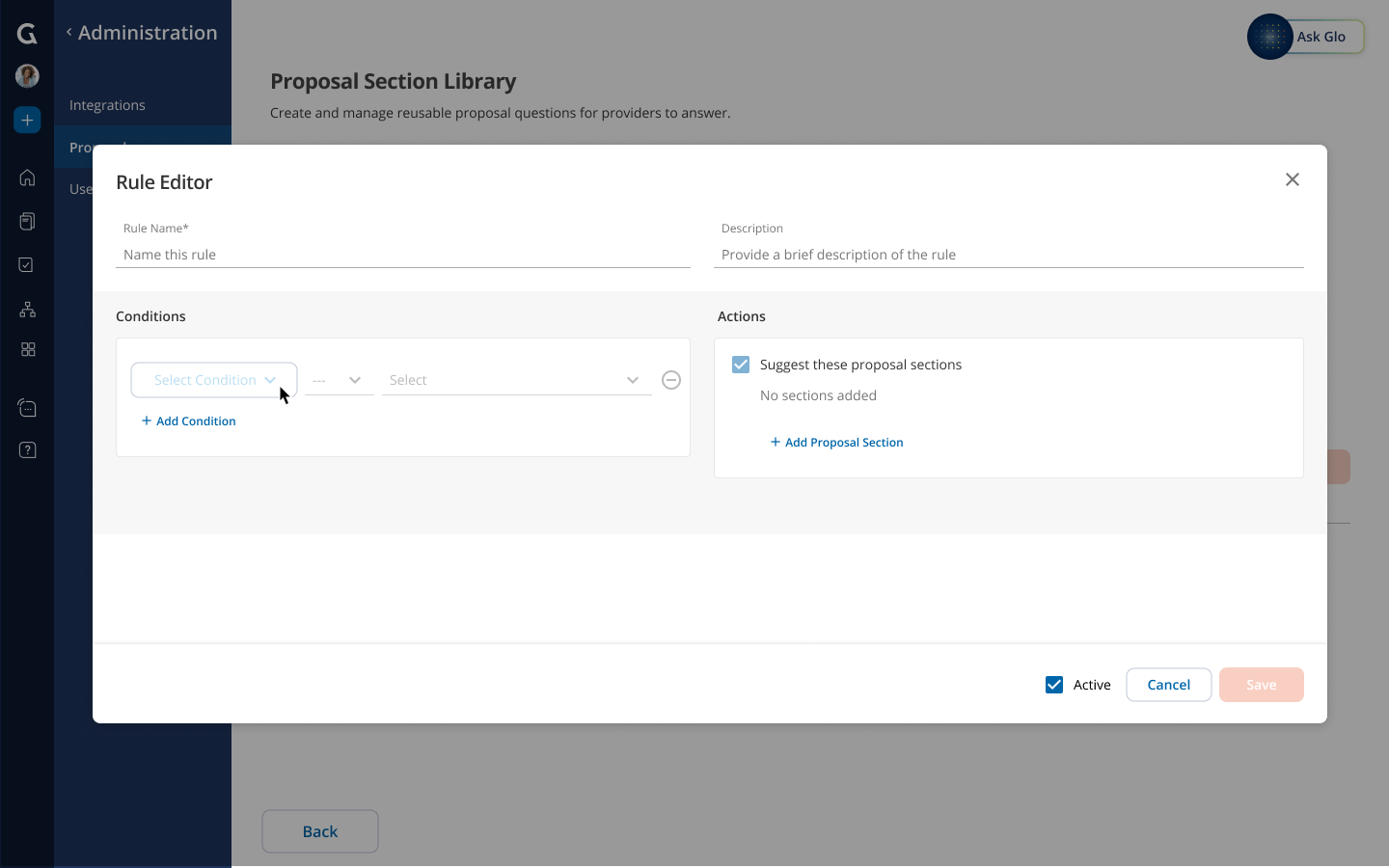Go back via the Administration header
The height and width of the screenshot is (868, 1389).
(x=142, y=33)
